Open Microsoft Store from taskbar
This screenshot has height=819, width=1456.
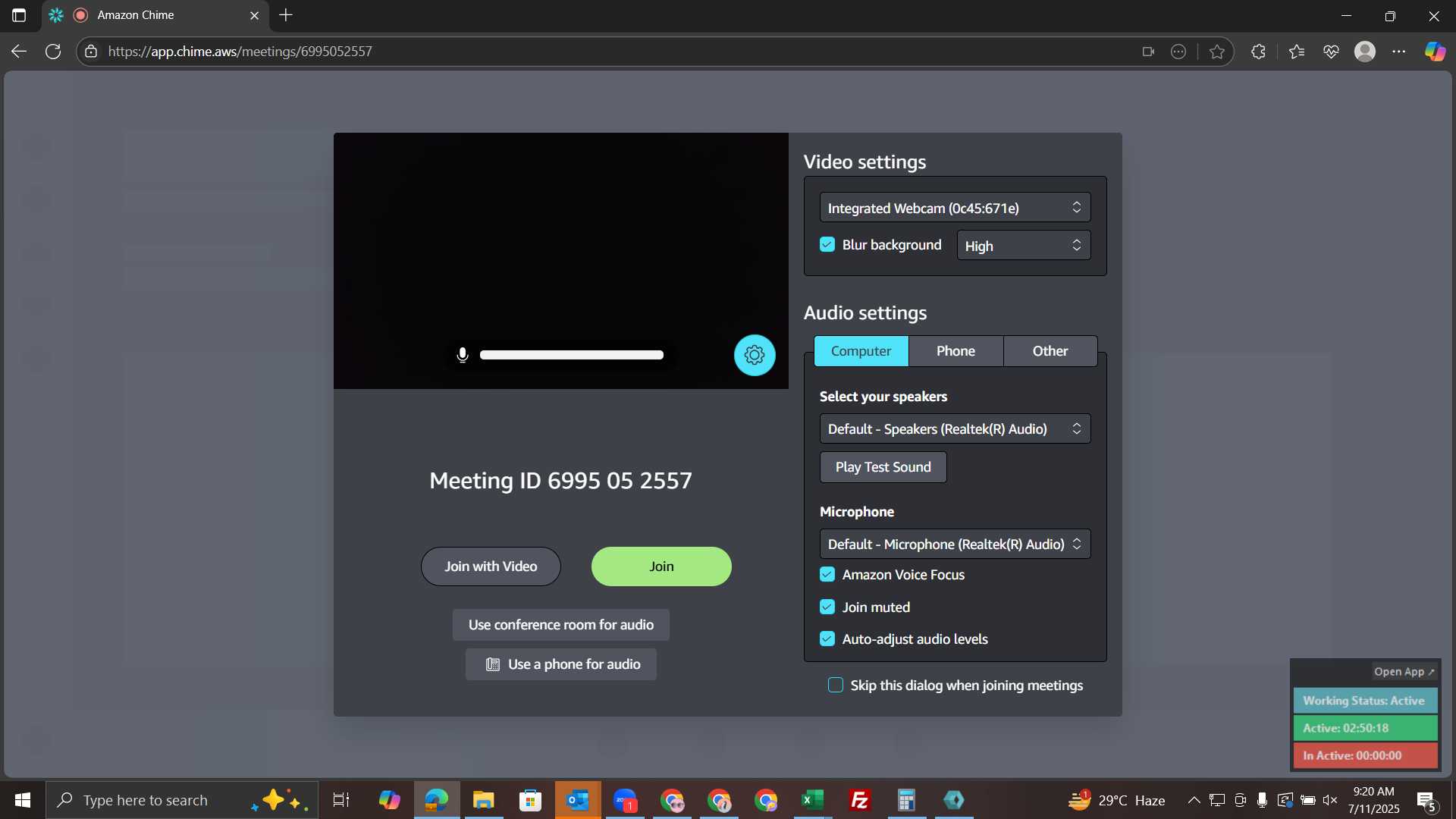click(530, 800)
